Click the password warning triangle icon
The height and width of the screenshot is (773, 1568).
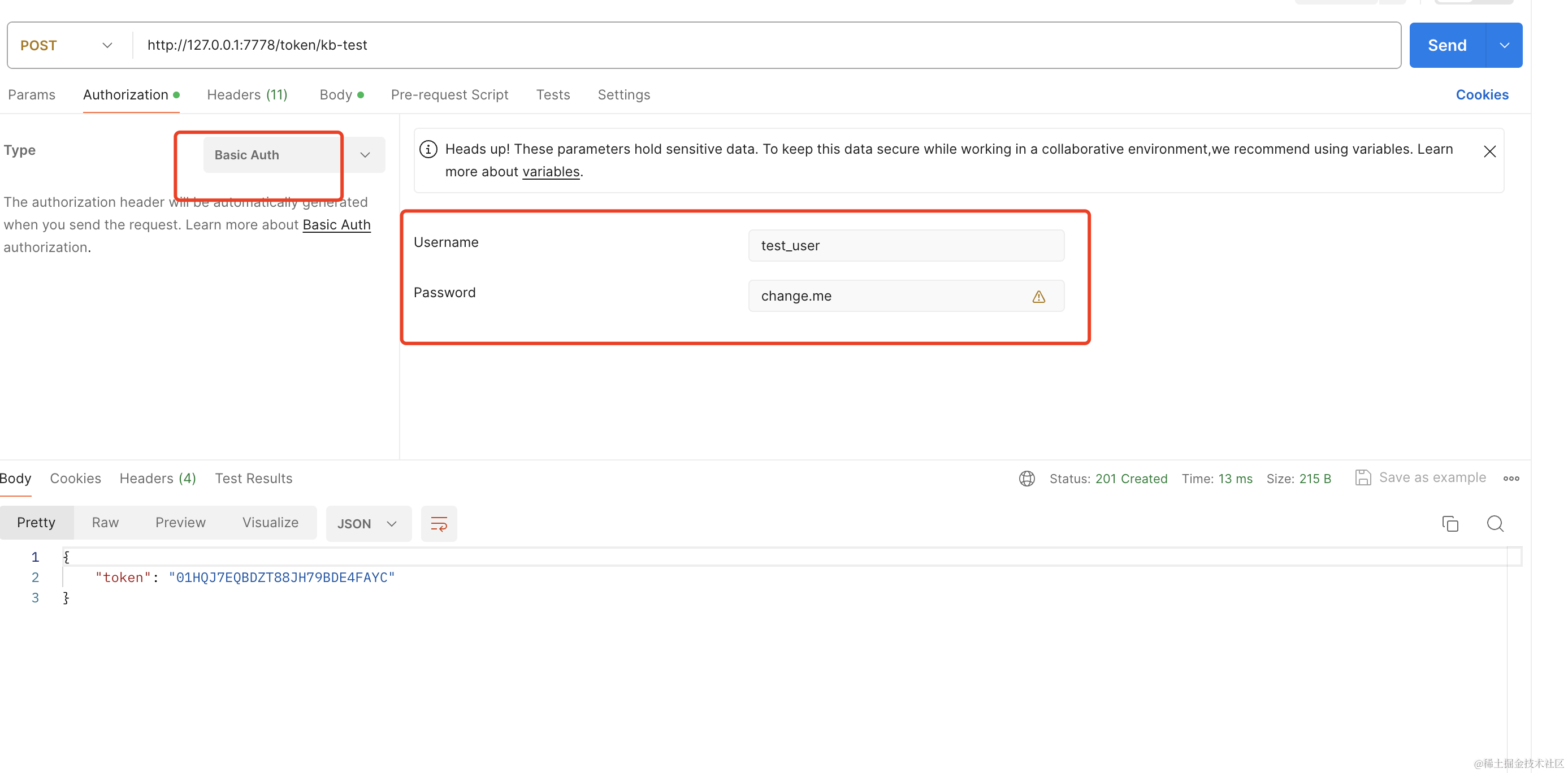pos(1038,297)
